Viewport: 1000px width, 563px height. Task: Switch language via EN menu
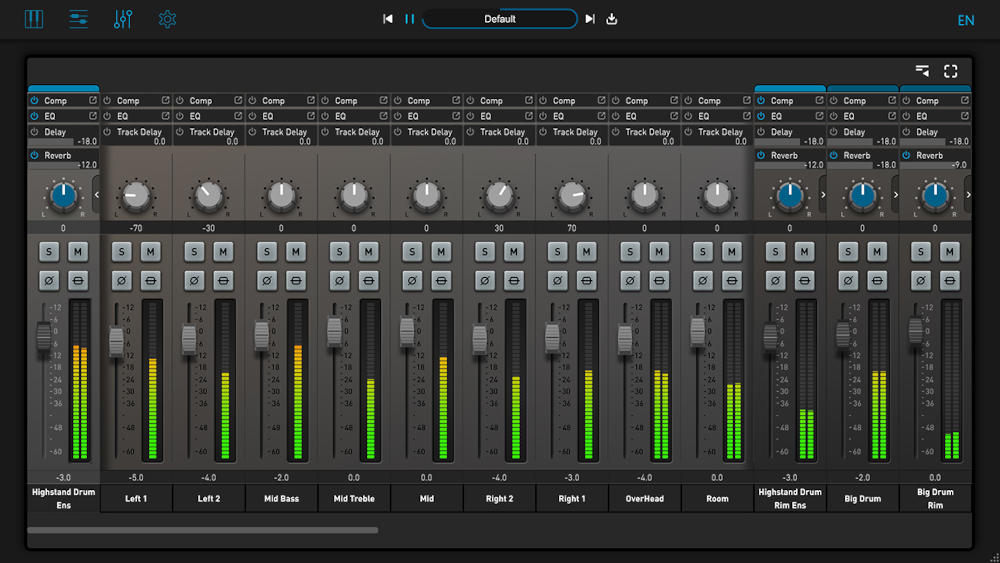(965, 20)
